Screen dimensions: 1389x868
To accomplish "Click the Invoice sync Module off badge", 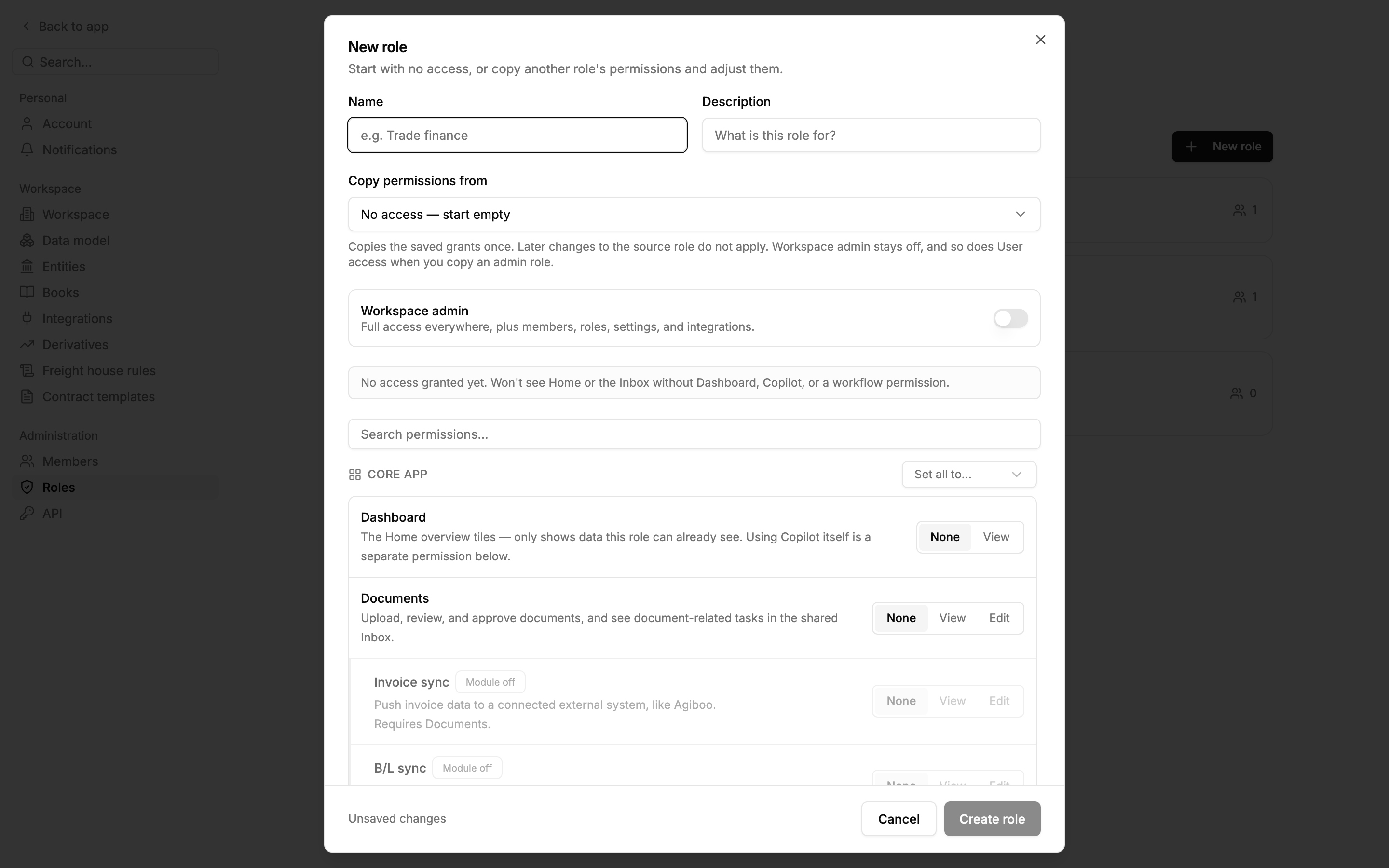I will point(490,682).
